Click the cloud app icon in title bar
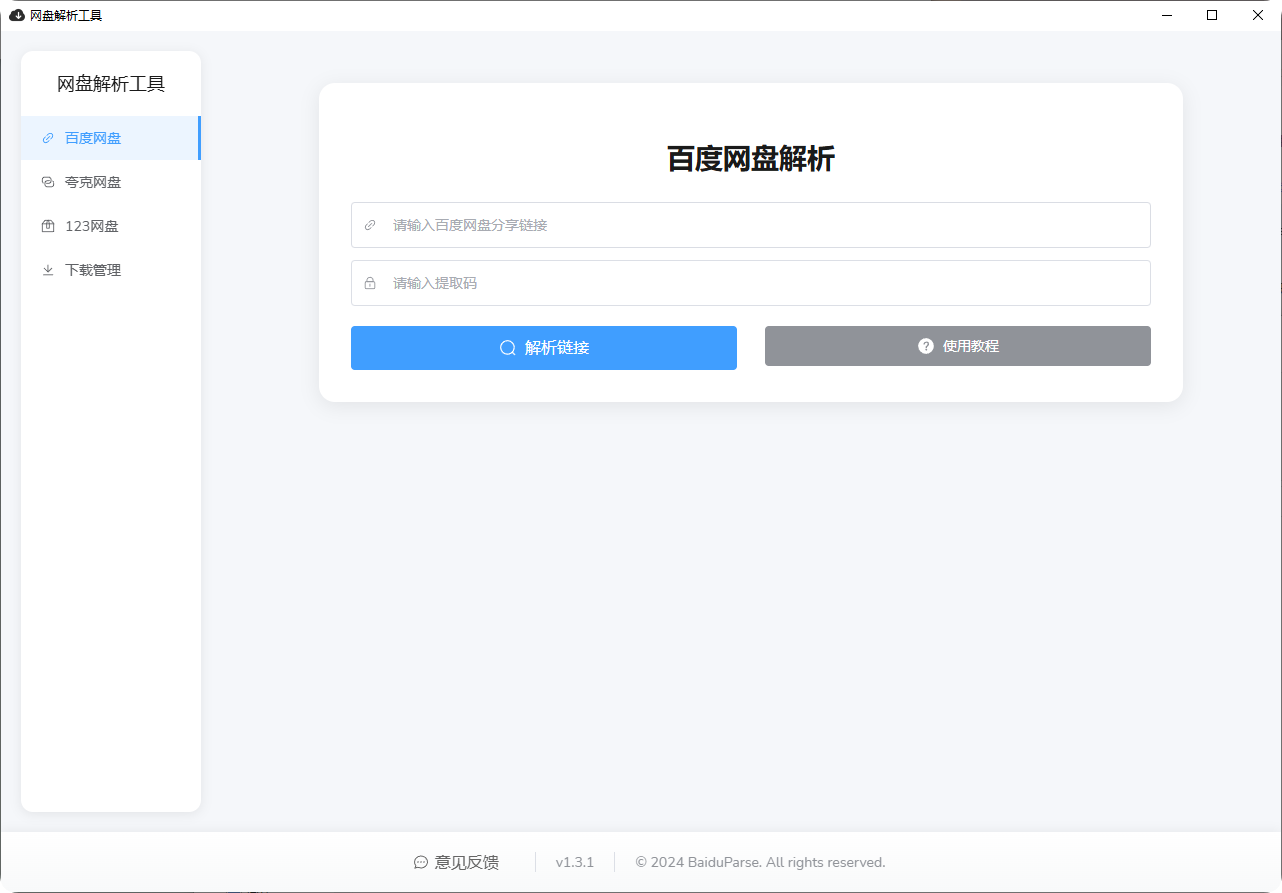Screen dimensions: 1282x893 coord(16,15)
